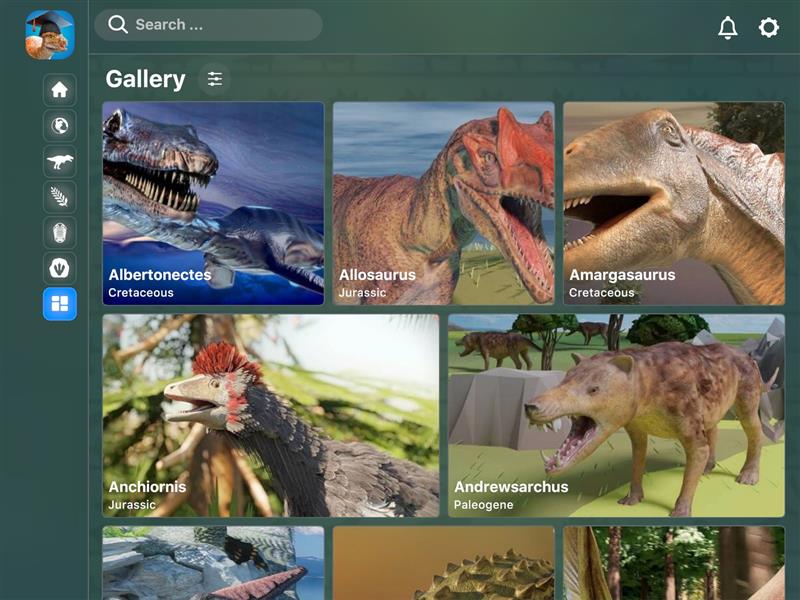Click the magnifier search icon
This screenshot has height=600, width=800.
point(118,24)
